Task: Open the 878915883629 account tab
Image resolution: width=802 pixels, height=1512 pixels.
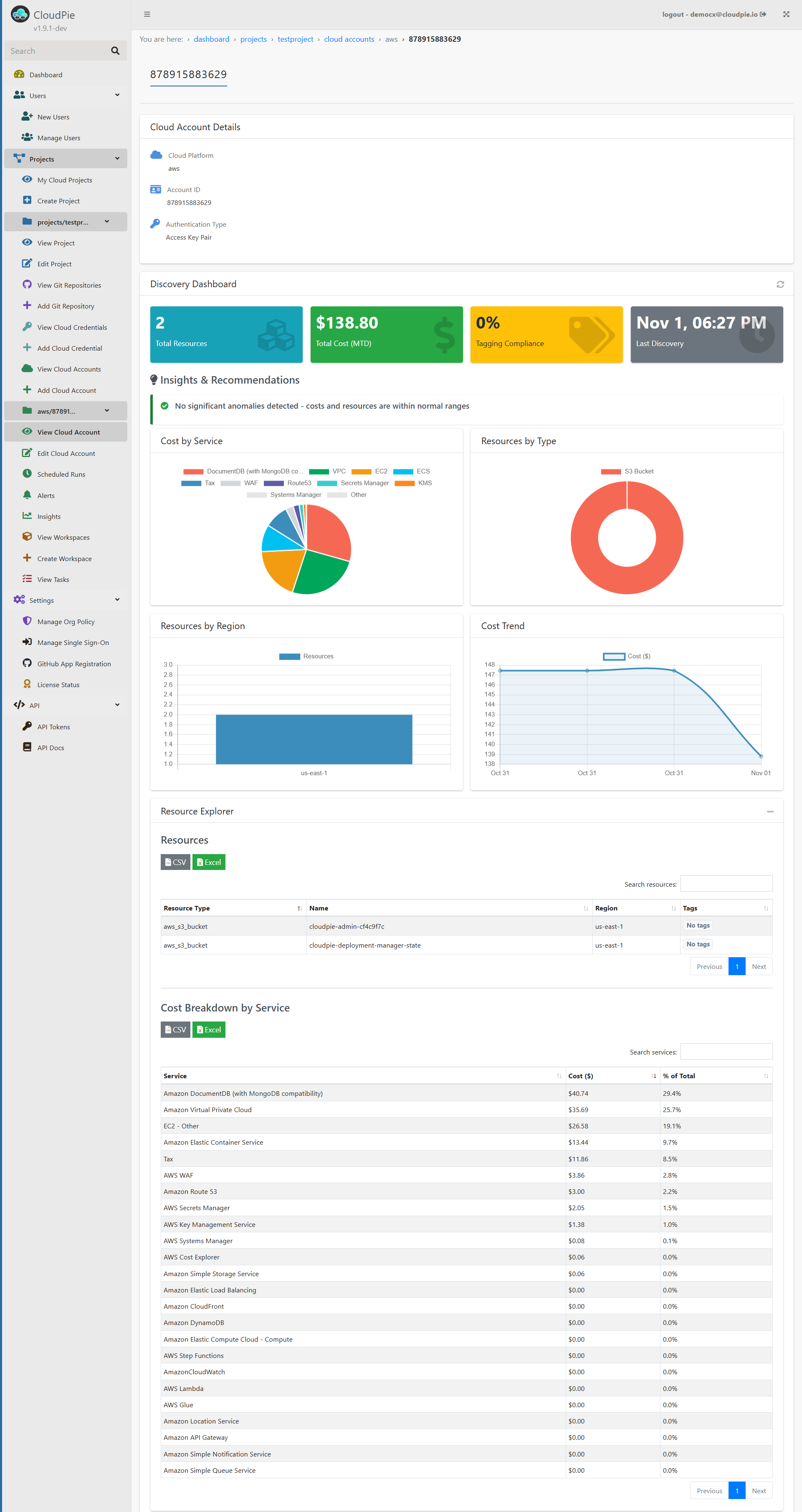Action: click(188, 75)
